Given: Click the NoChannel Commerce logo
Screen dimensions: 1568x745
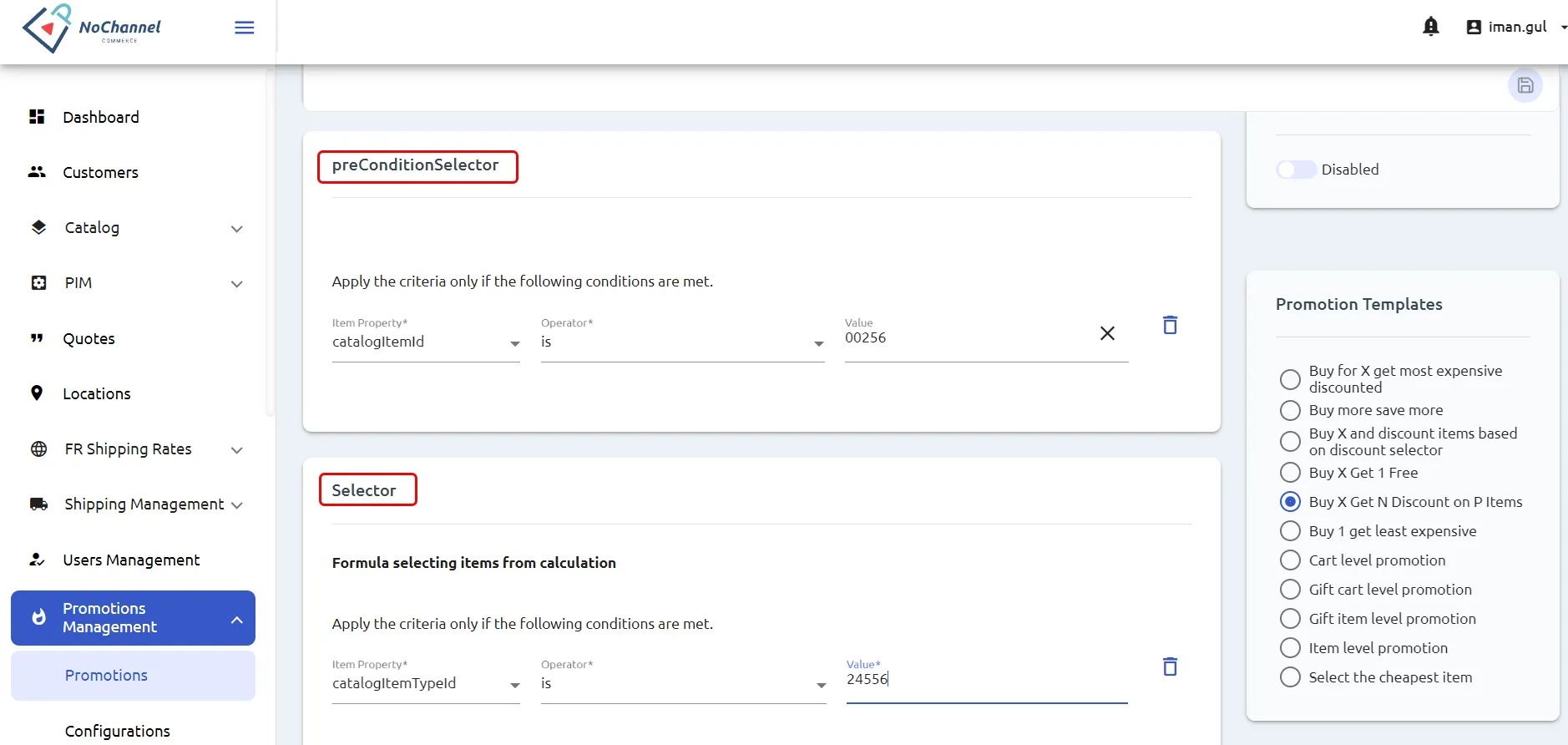Looking at the screenshot, I should tap(92, 28).
